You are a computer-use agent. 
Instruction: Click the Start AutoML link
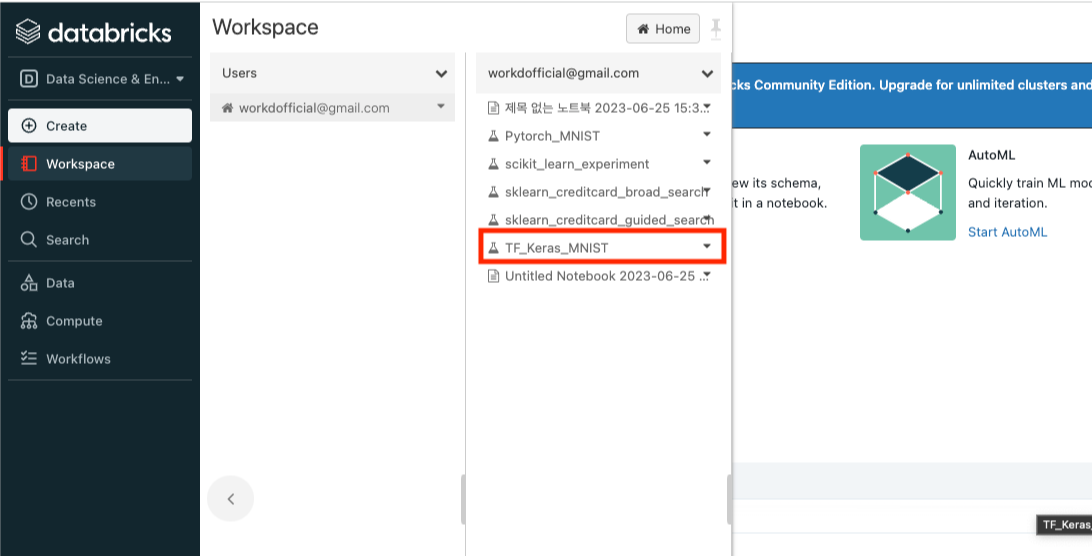[1007, 232]
